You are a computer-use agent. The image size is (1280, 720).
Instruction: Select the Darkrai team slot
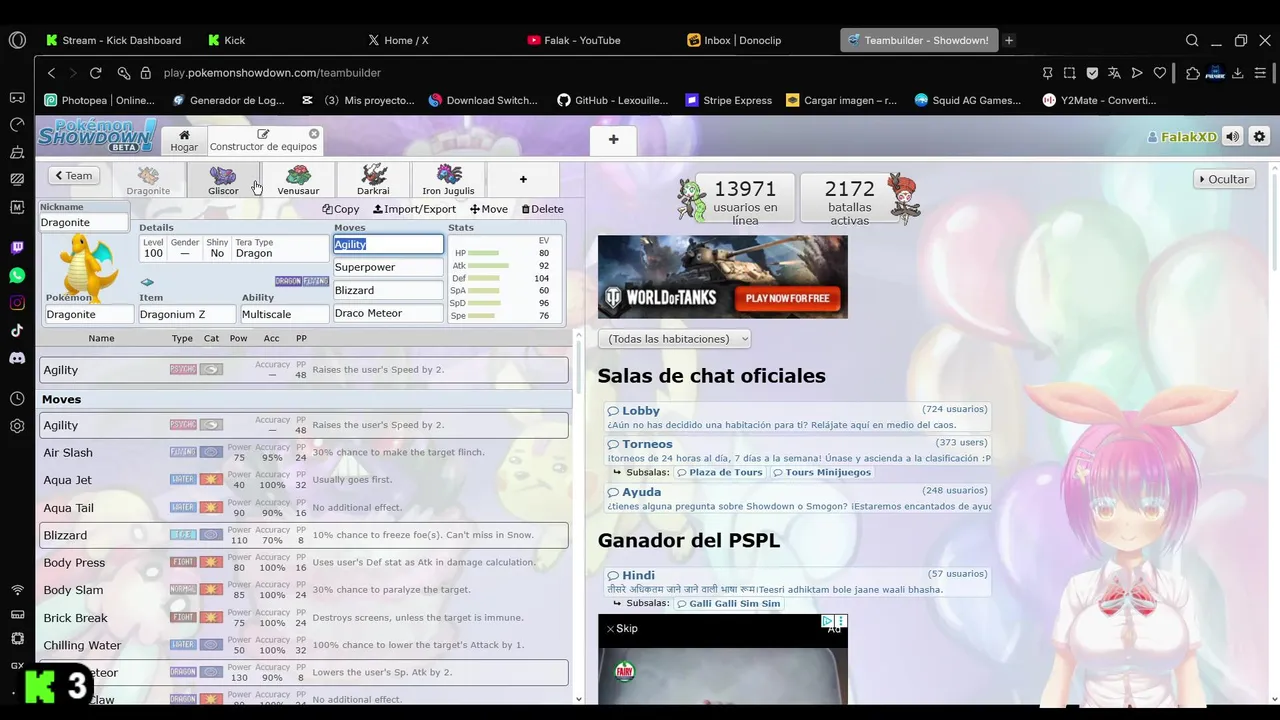pyautogui.click(x=373, y=181)
